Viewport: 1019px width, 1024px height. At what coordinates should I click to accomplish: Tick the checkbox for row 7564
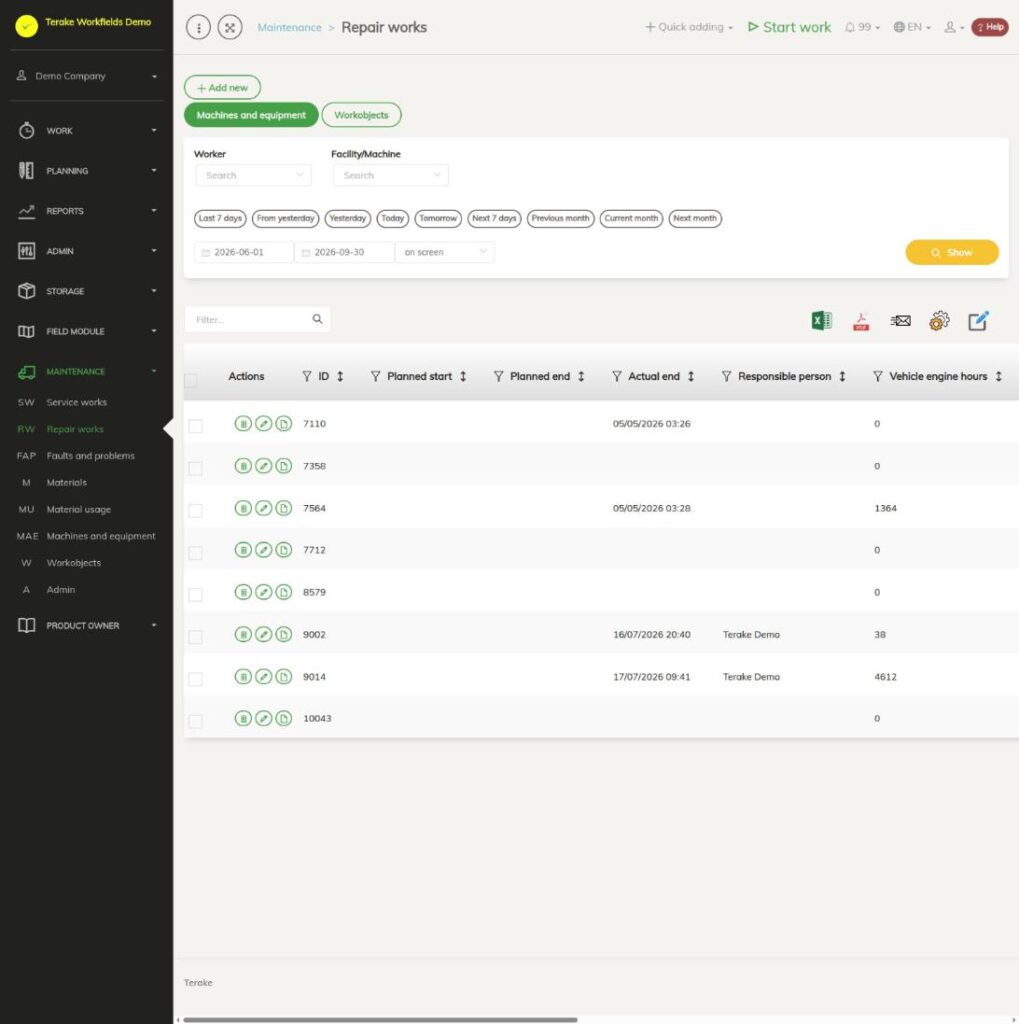[x=195, y=511]
